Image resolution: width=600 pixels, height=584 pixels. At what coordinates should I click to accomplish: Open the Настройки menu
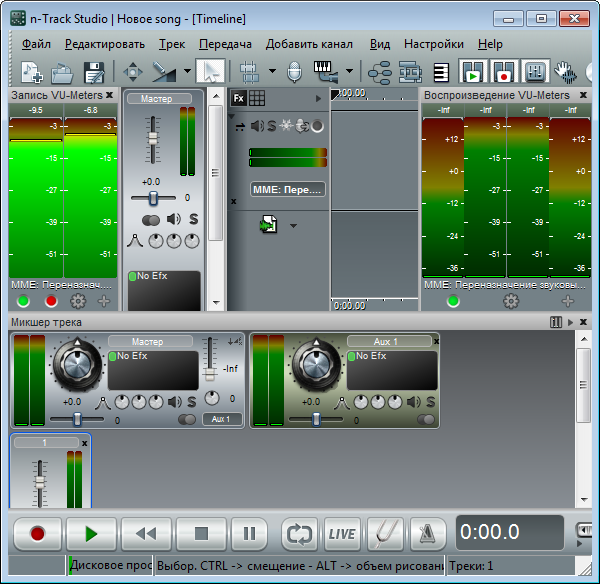(x=433, y=44)
